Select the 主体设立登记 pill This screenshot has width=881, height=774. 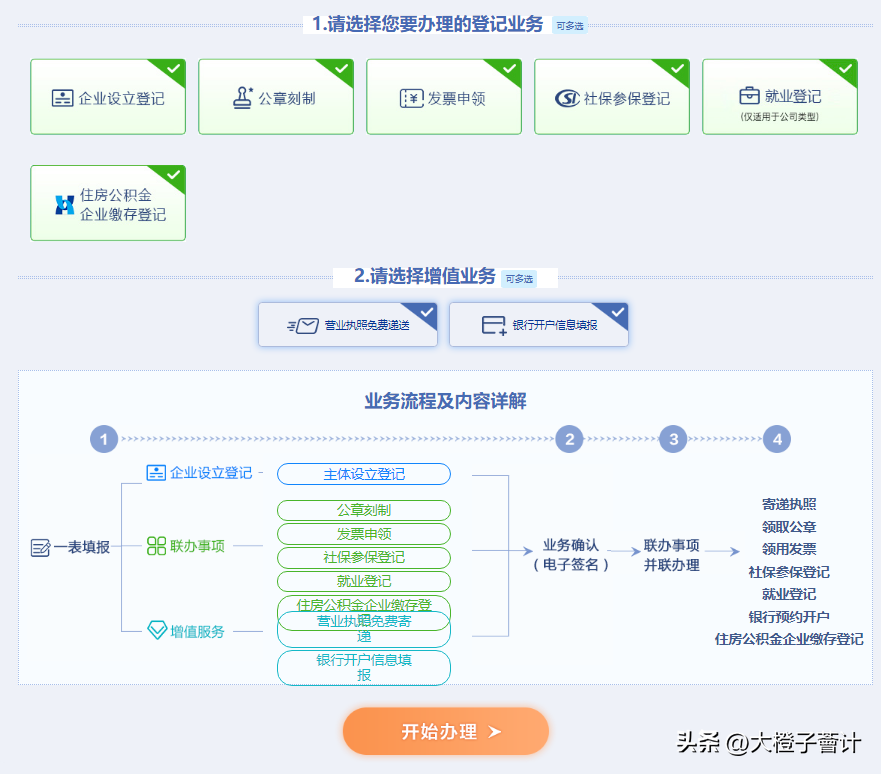[364, 474]
